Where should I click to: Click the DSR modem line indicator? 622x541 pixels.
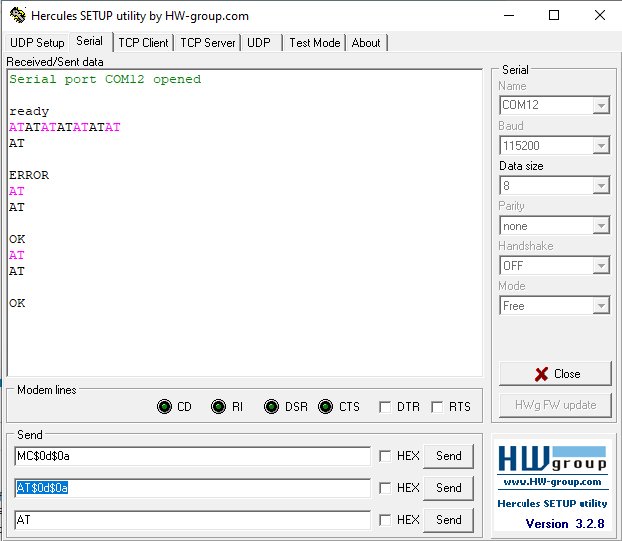(x=271, y=407)
